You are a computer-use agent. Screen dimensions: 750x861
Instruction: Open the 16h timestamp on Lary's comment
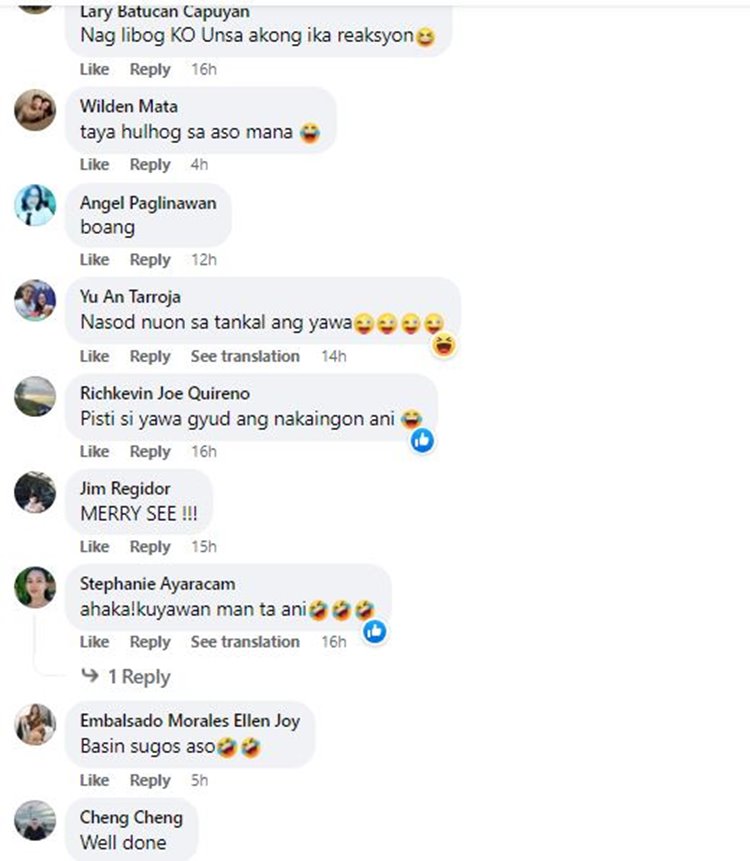tap(204, 69)
